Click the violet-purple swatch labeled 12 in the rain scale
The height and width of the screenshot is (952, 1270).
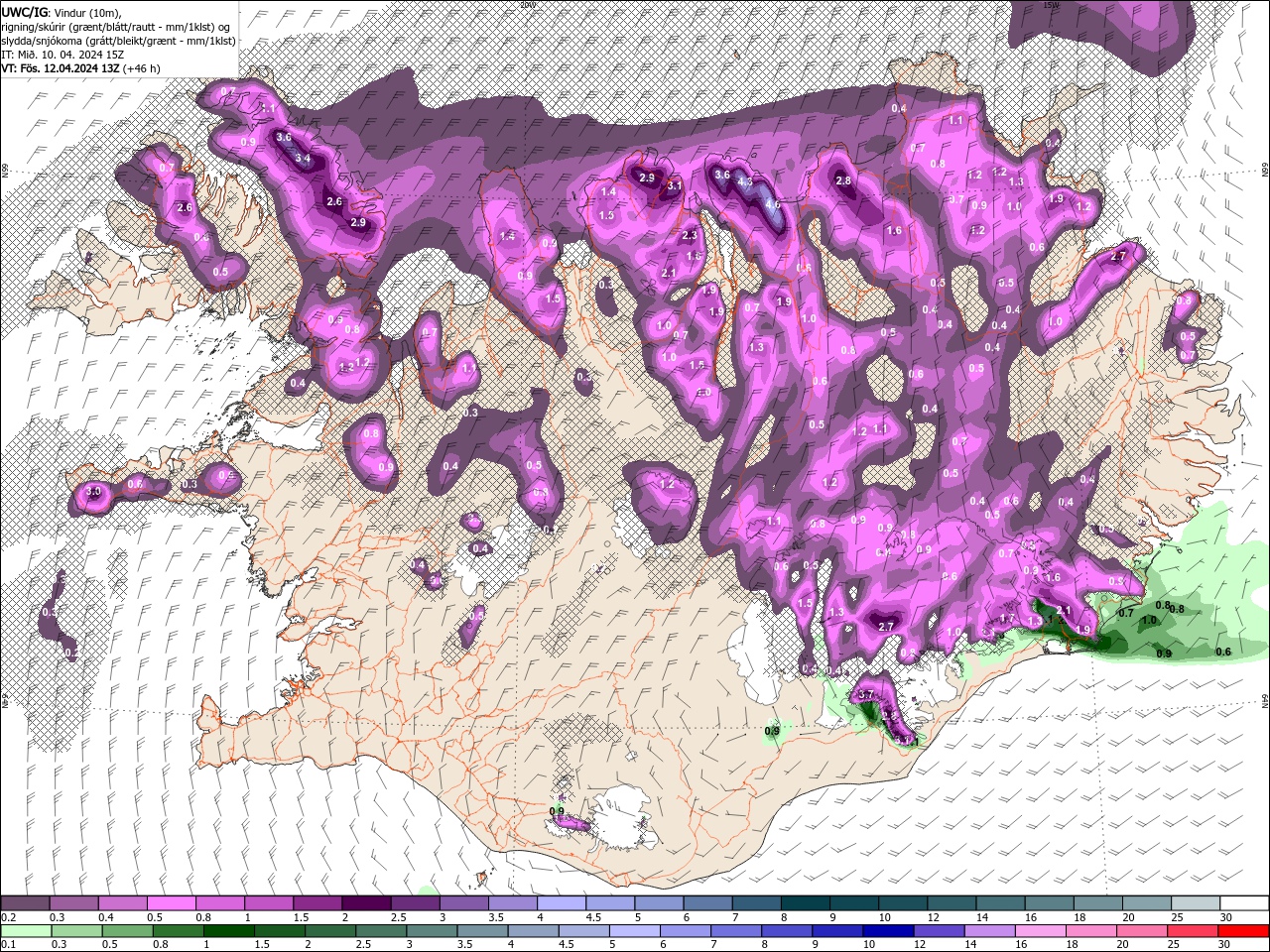click(x=939, y=931)
